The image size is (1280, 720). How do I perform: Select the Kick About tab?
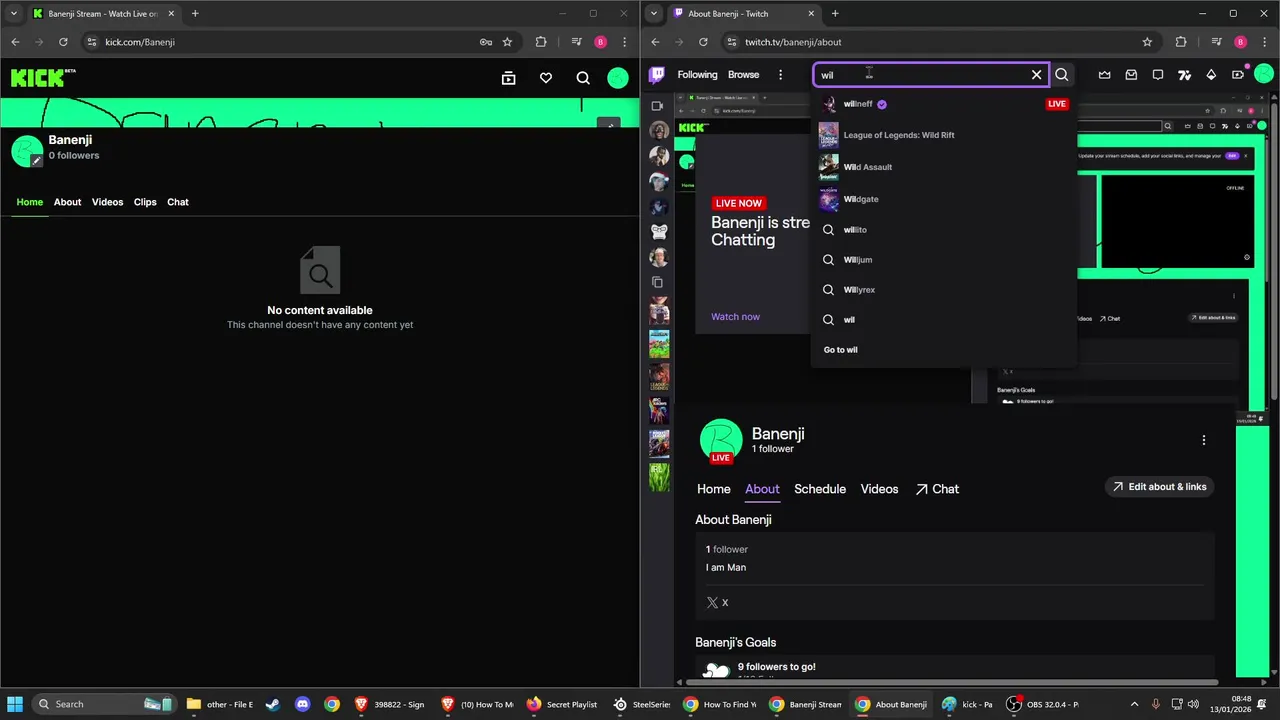[x=67, y=202]
